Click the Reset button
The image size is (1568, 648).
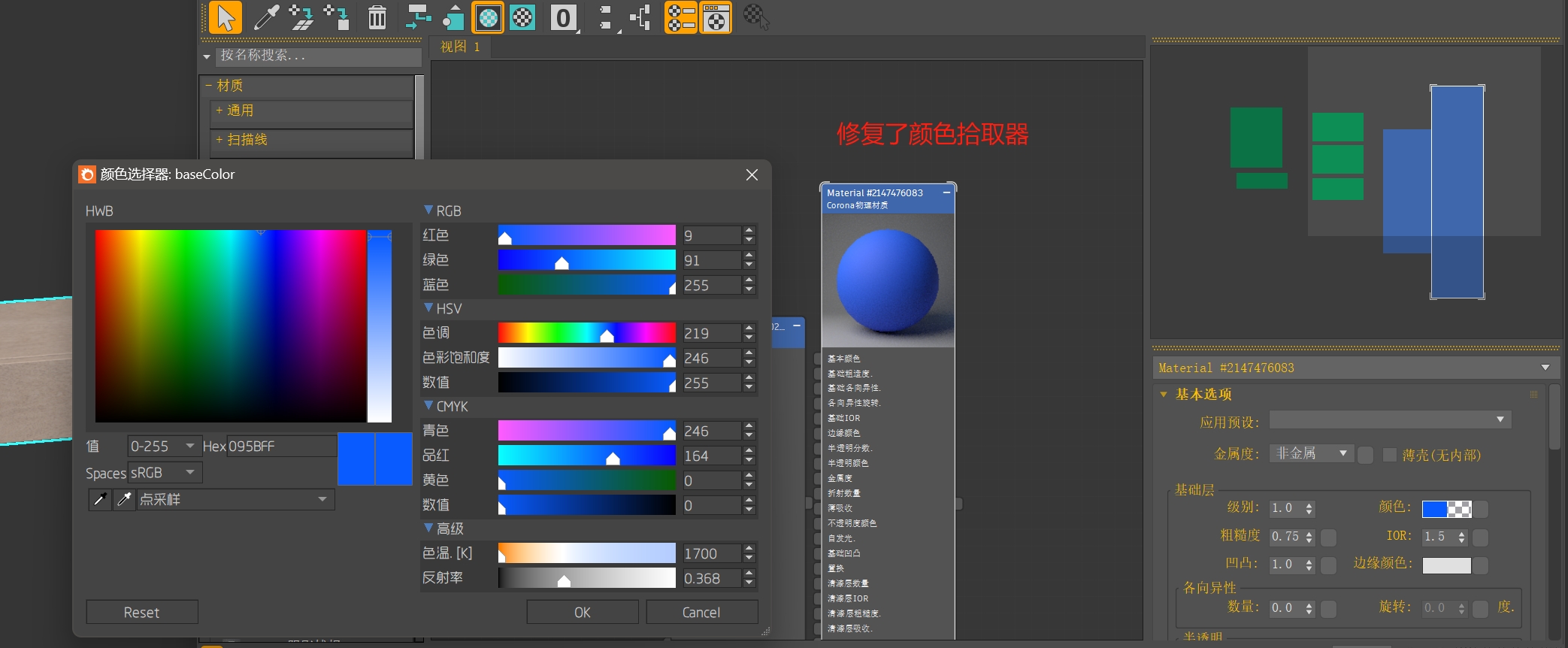click(142, 612)
